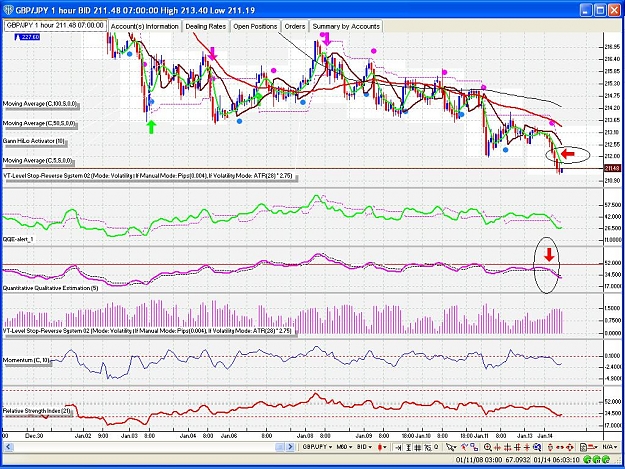The image size is (625, 469).
Task: Select the GBP/JPY 1 hour chart tab
Action: [55, 25]
